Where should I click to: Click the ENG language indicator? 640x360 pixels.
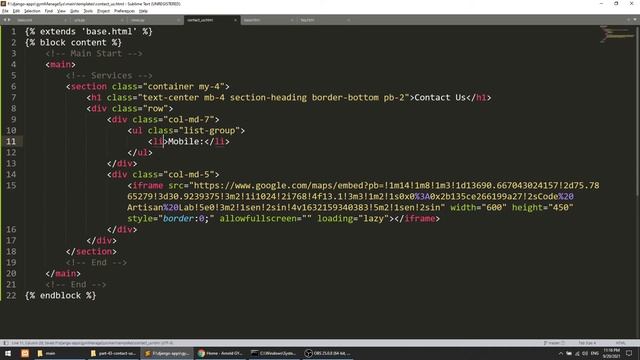click(x=595, y=353)
